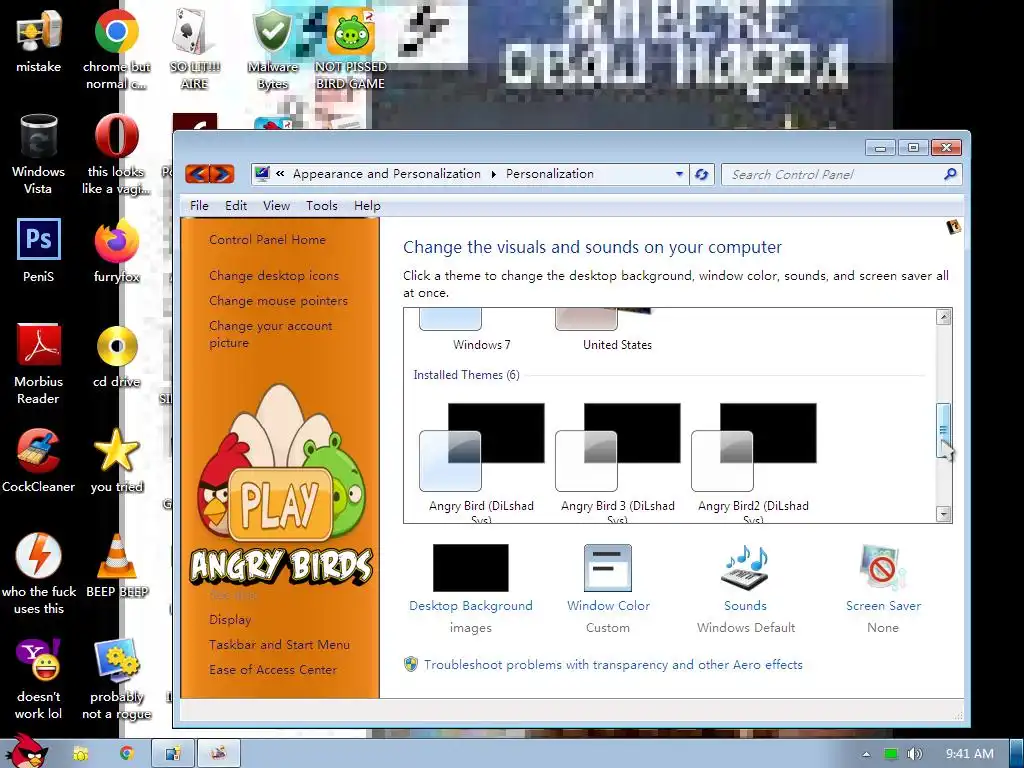Click the Back arrow in Personalization window

click(x=197, y=174)
